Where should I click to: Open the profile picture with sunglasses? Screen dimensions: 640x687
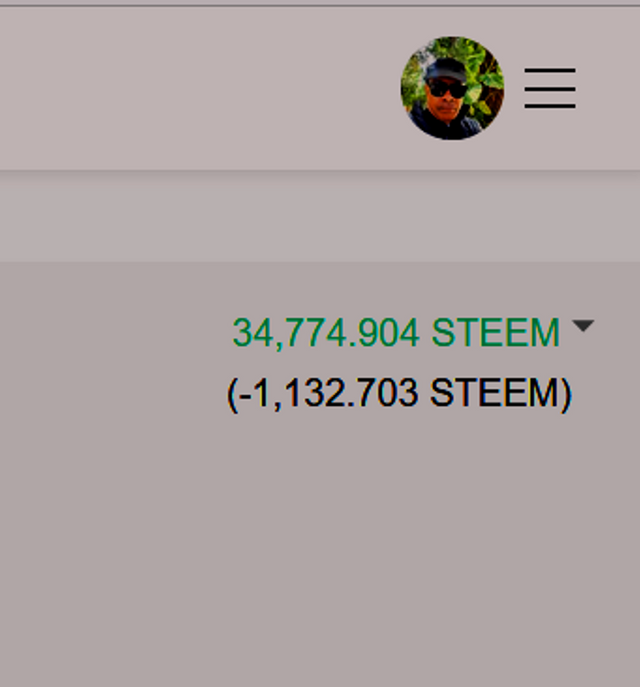(x=452, y=88)
